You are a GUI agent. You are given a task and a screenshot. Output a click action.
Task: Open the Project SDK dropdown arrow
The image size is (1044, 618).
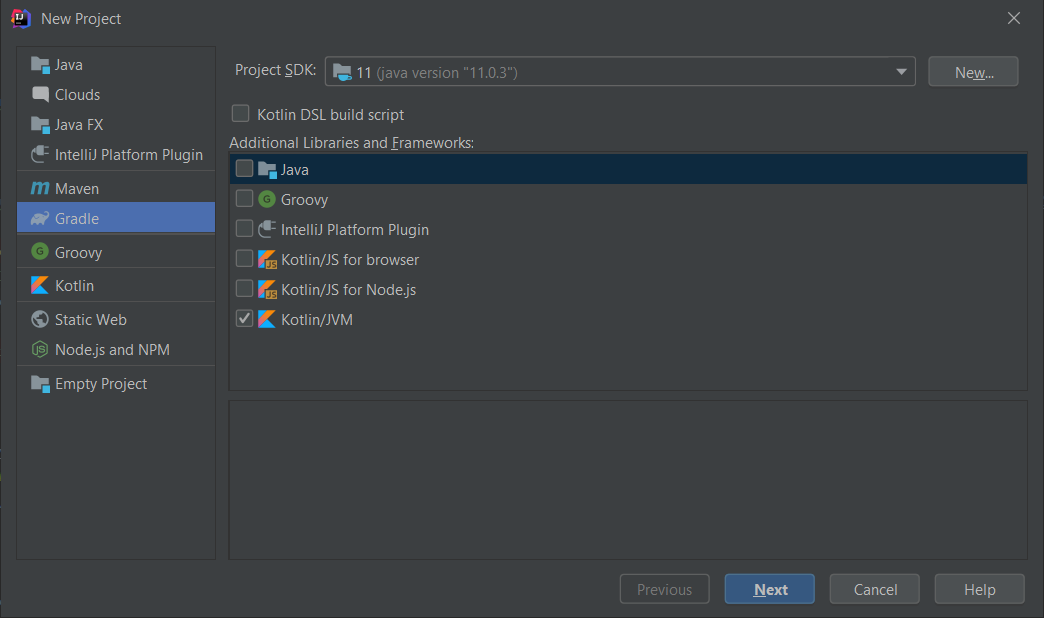[901, 72]
